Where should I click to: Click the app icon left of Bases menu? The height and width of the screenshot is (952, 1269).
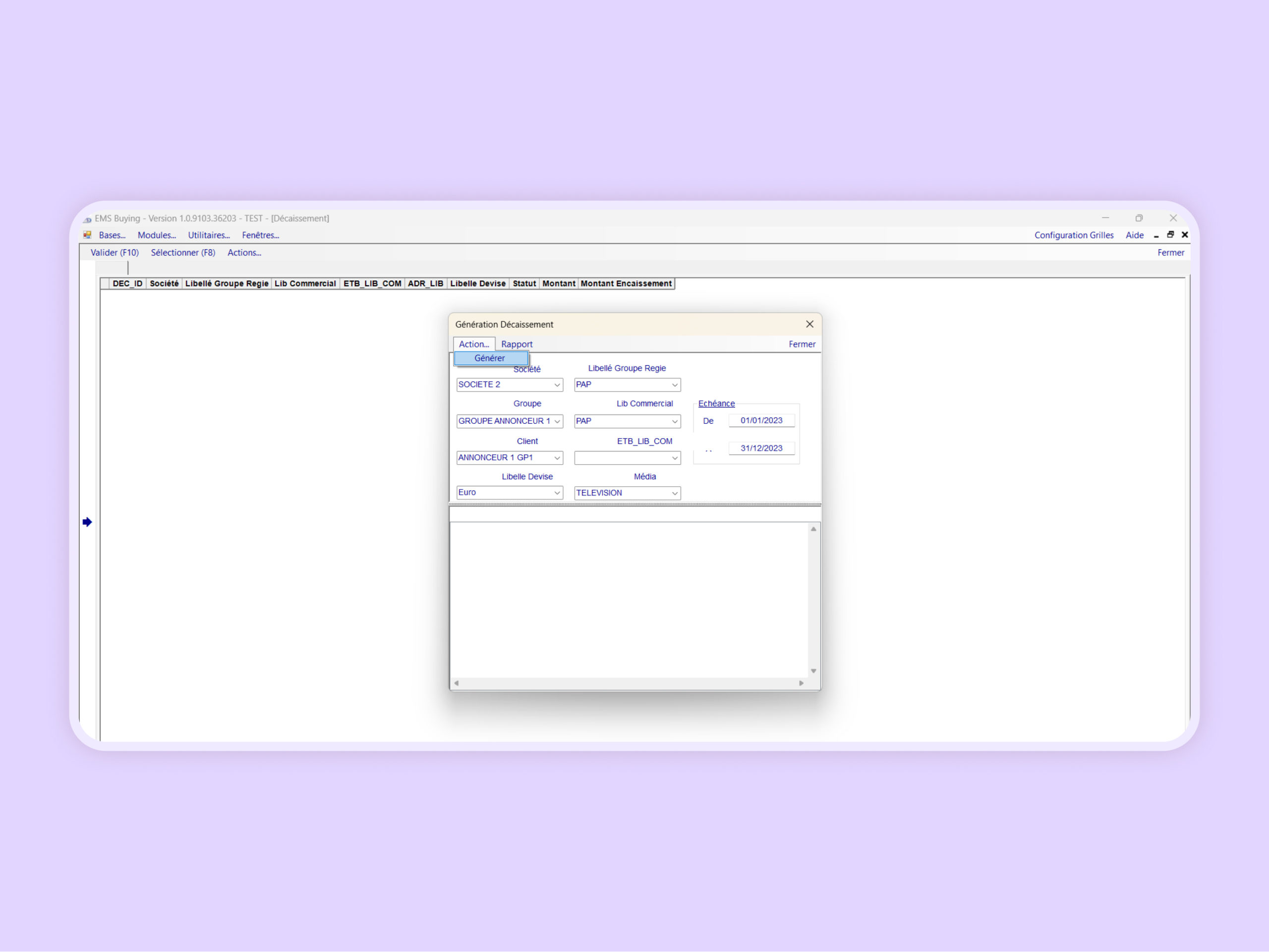87,235
